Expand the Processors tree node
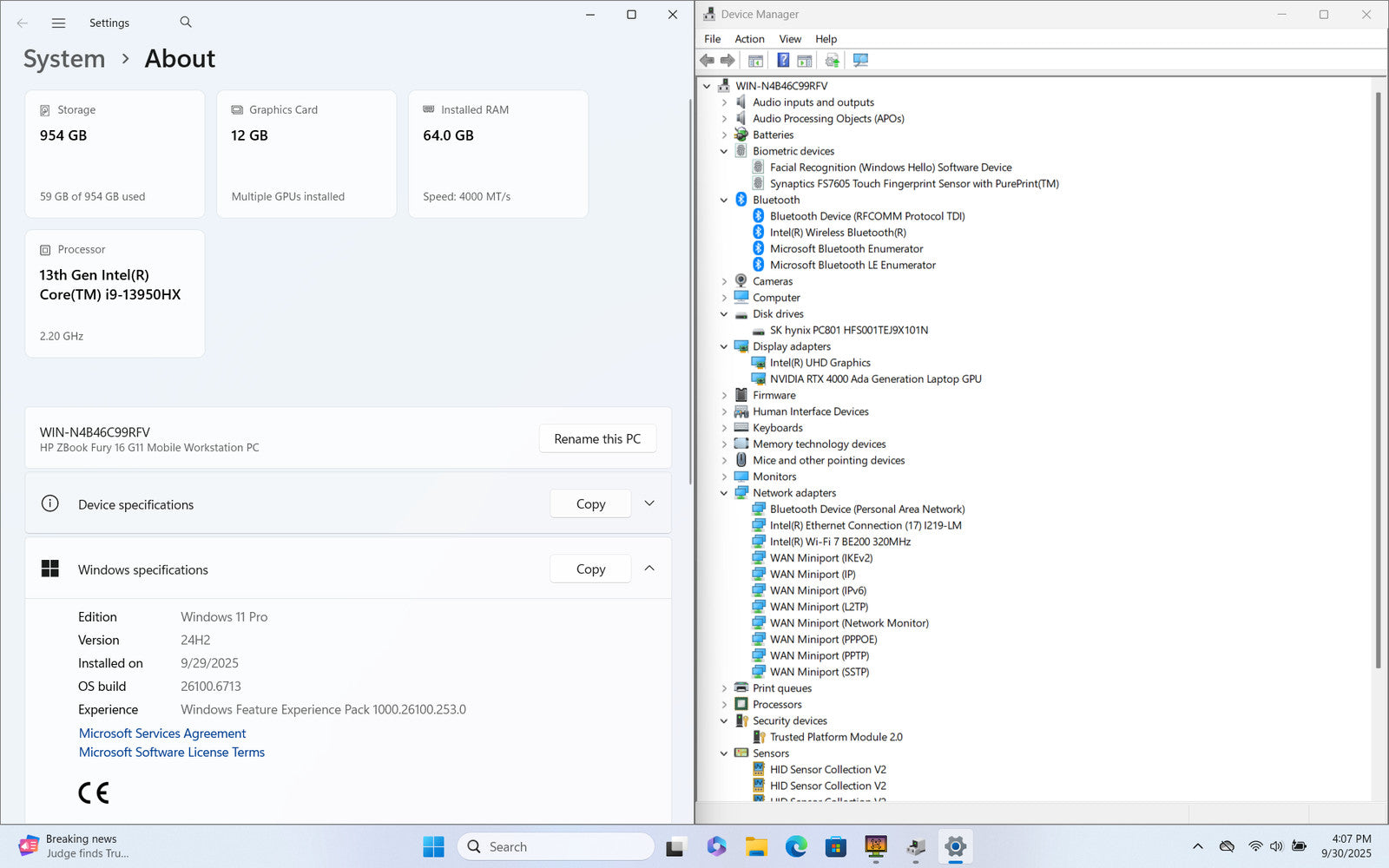The image size is (1389, 868). [724, 705]
